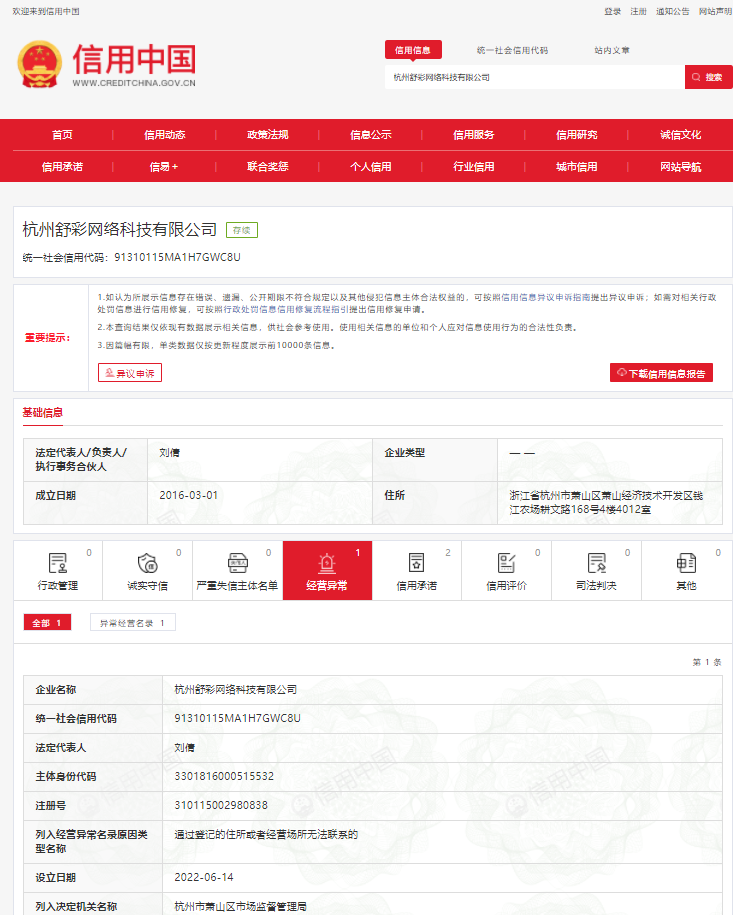The width and height of the screenshot is (733, 915).
Task: Select 经营异常 alarm icon
Action: point(327,563)
